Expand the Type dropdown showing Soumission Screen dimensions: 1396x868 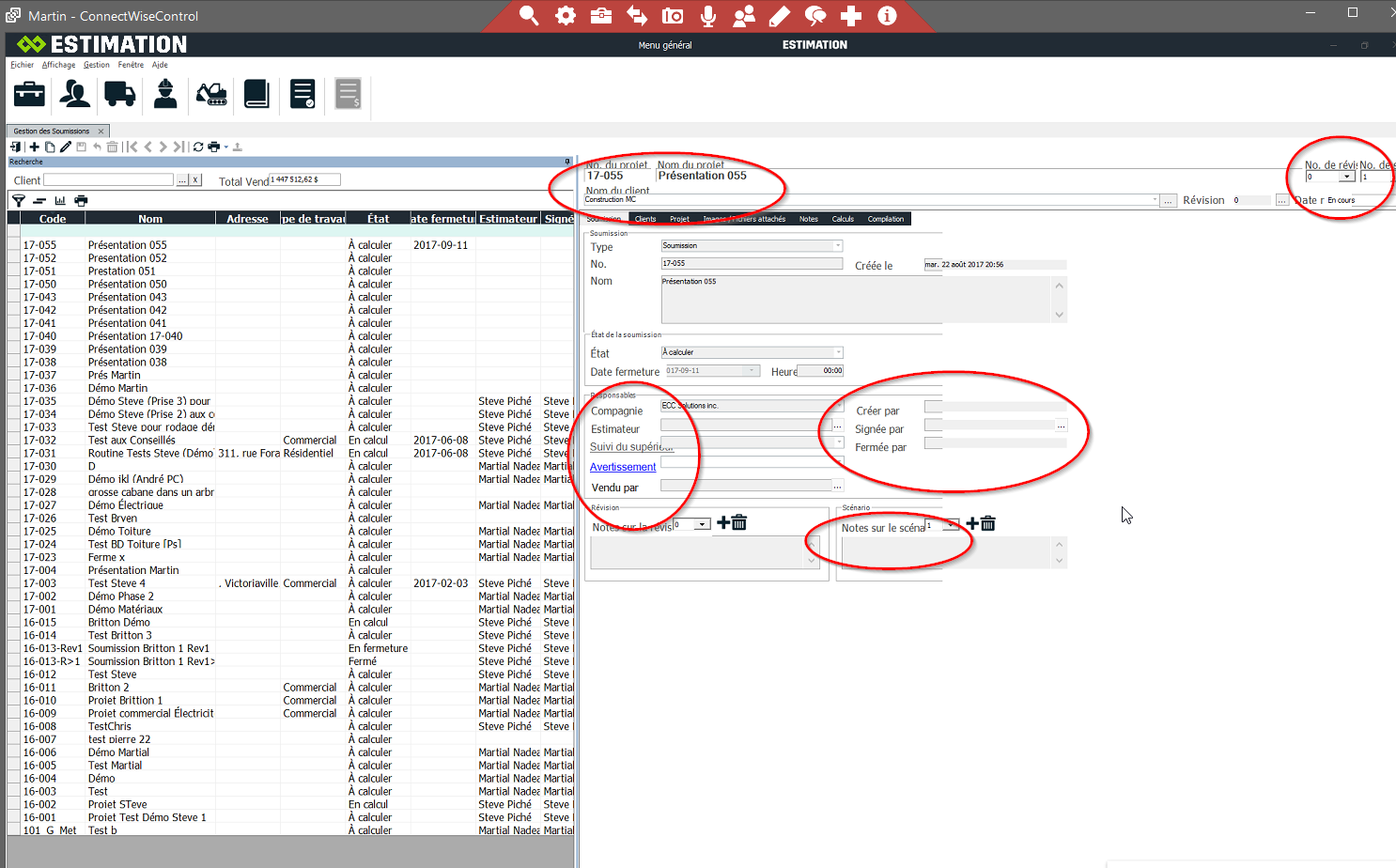click(x=837, y=246)
